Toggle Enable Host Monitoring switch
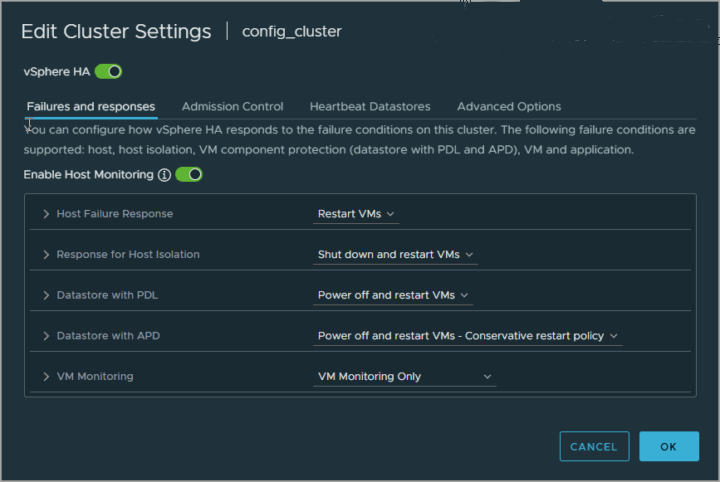Image resolution: width=720 pixels, height=482 pixels. [x=189, y=174]
